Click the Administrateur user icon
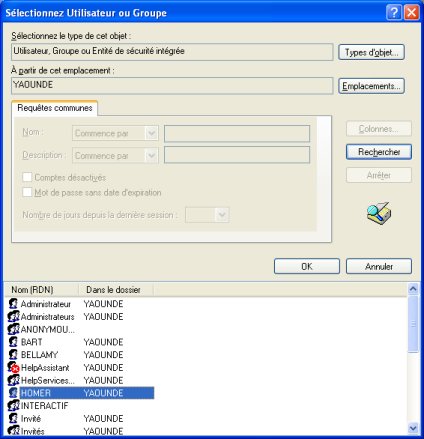424x439 pixels. pos(13,304)
